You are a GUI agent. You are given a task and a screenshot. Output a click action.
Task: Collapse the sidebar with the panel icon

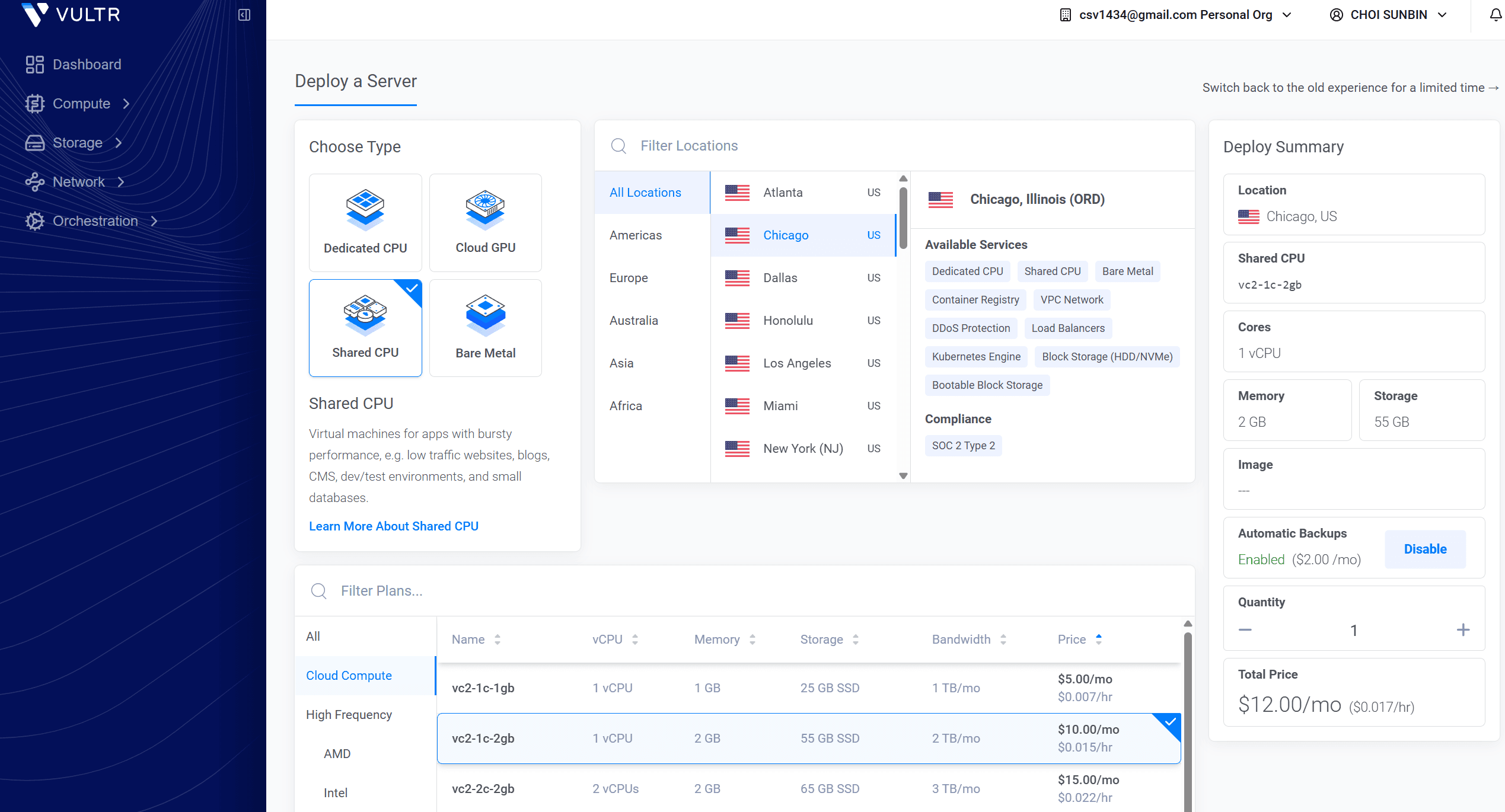click(x=244, y=14)
